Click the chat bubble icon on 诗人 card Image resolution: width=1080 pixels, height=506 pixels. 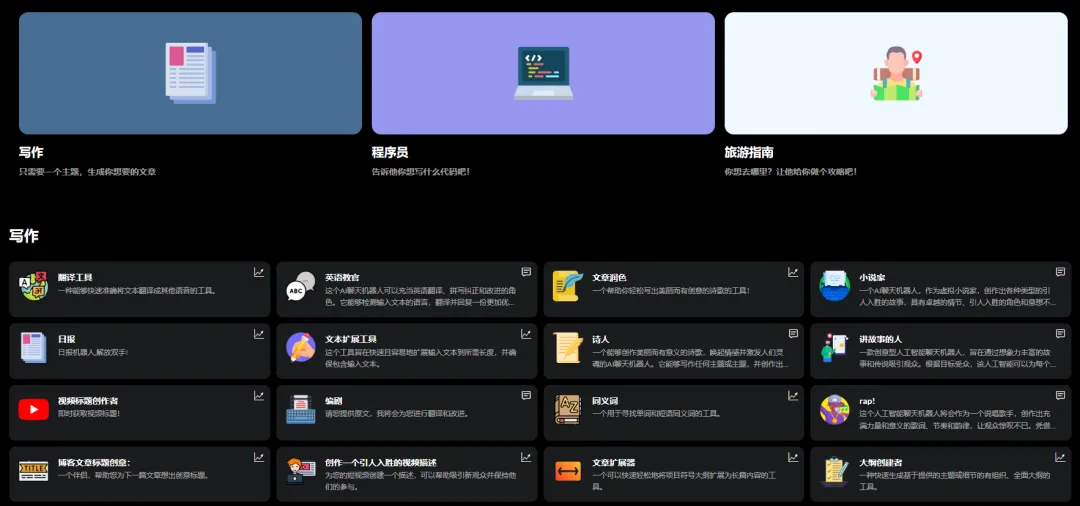tap(793, 334)
